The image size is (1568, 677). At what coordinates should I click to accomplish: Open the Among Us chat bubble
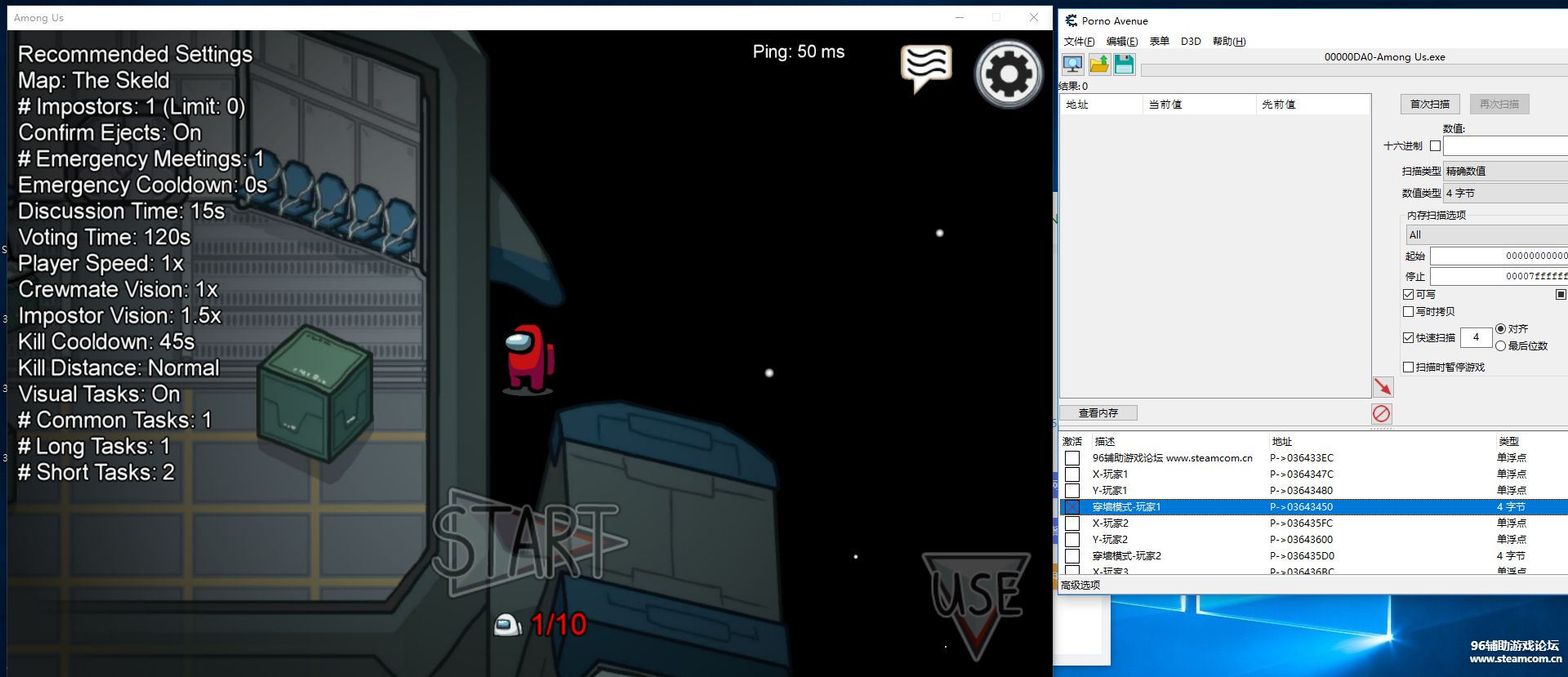point(926,69)
